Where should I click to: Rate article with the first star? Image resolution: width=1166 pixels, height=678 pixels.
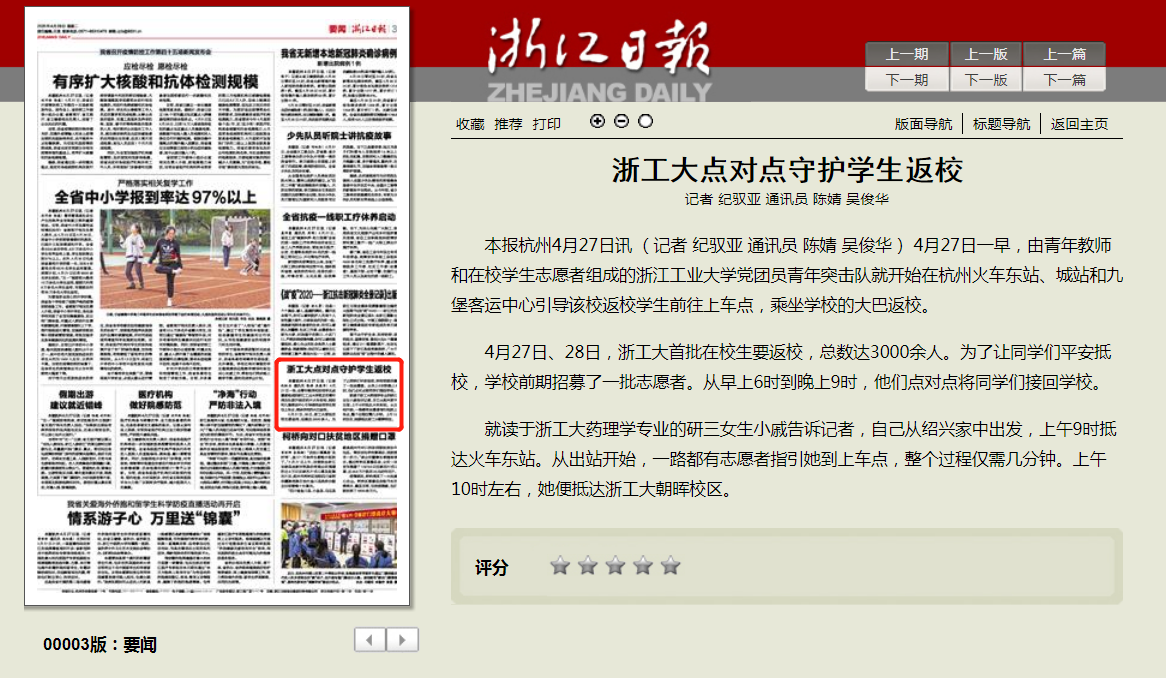pos(560,566)
